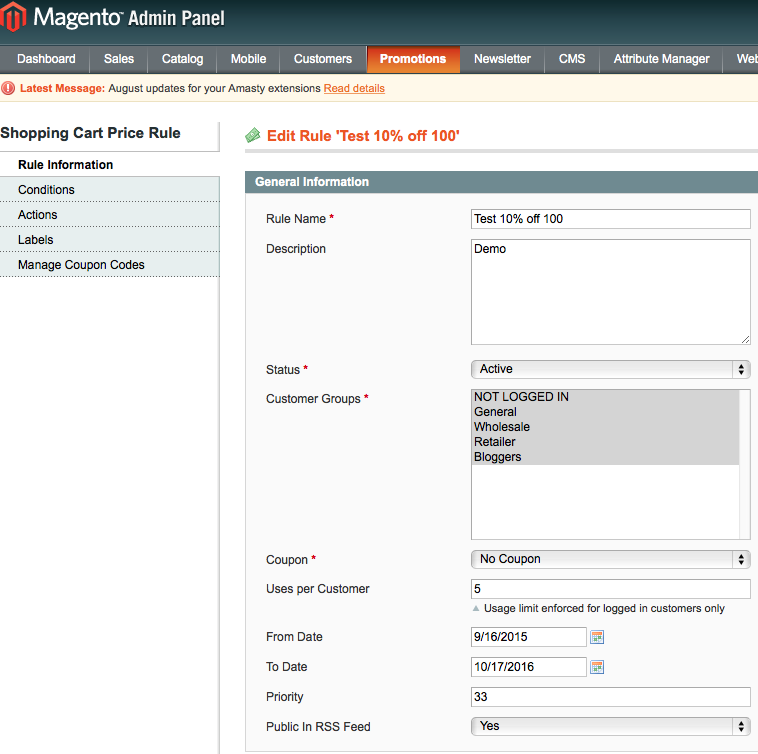Open the Sales menu
Screen dimensions: 758x754
point(119,59)
